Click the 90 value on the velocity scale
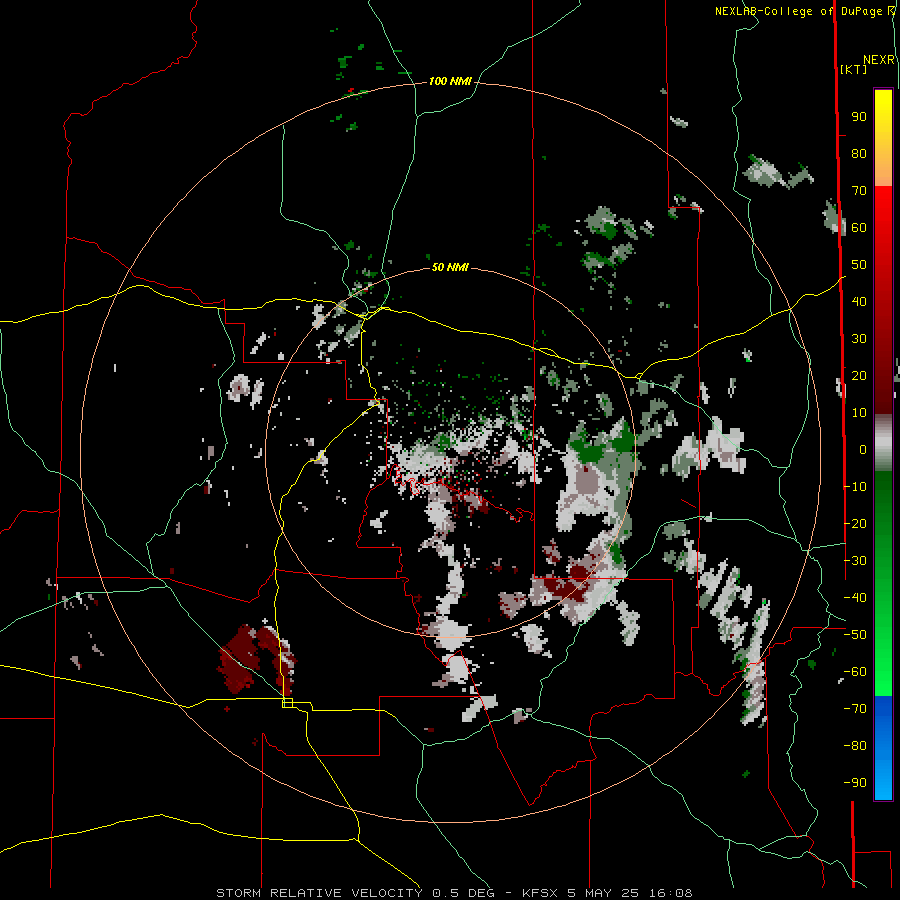 coord(859,117)
